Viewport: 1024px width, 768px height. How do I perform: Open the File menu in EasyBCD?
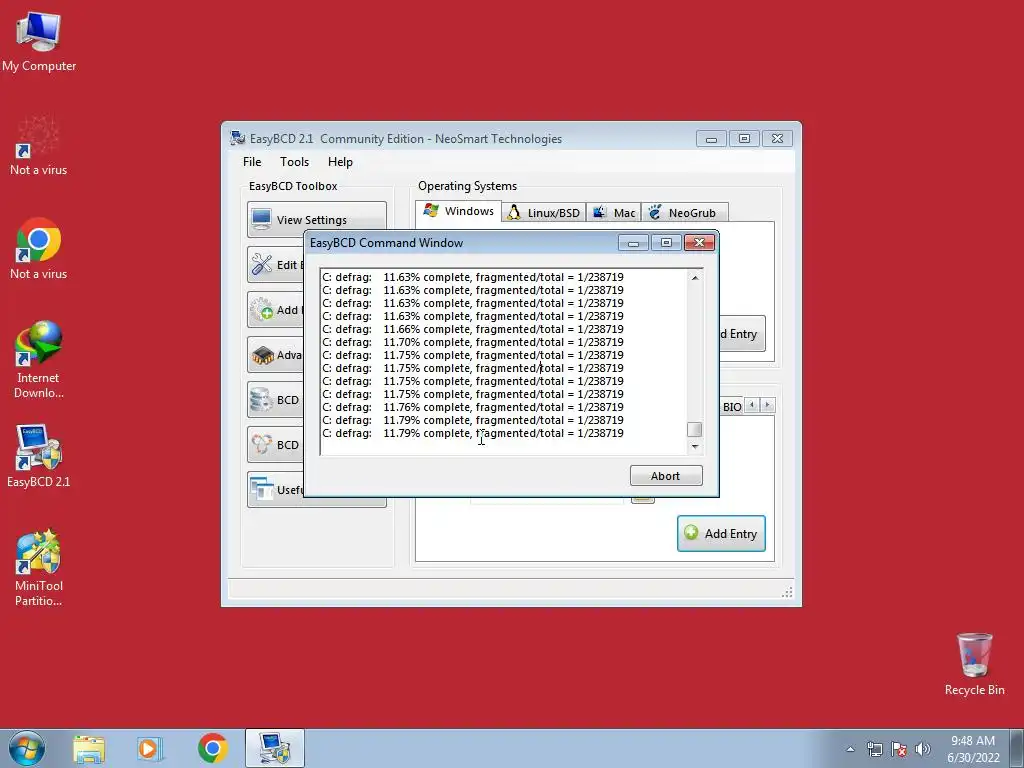tap(252, 162)
